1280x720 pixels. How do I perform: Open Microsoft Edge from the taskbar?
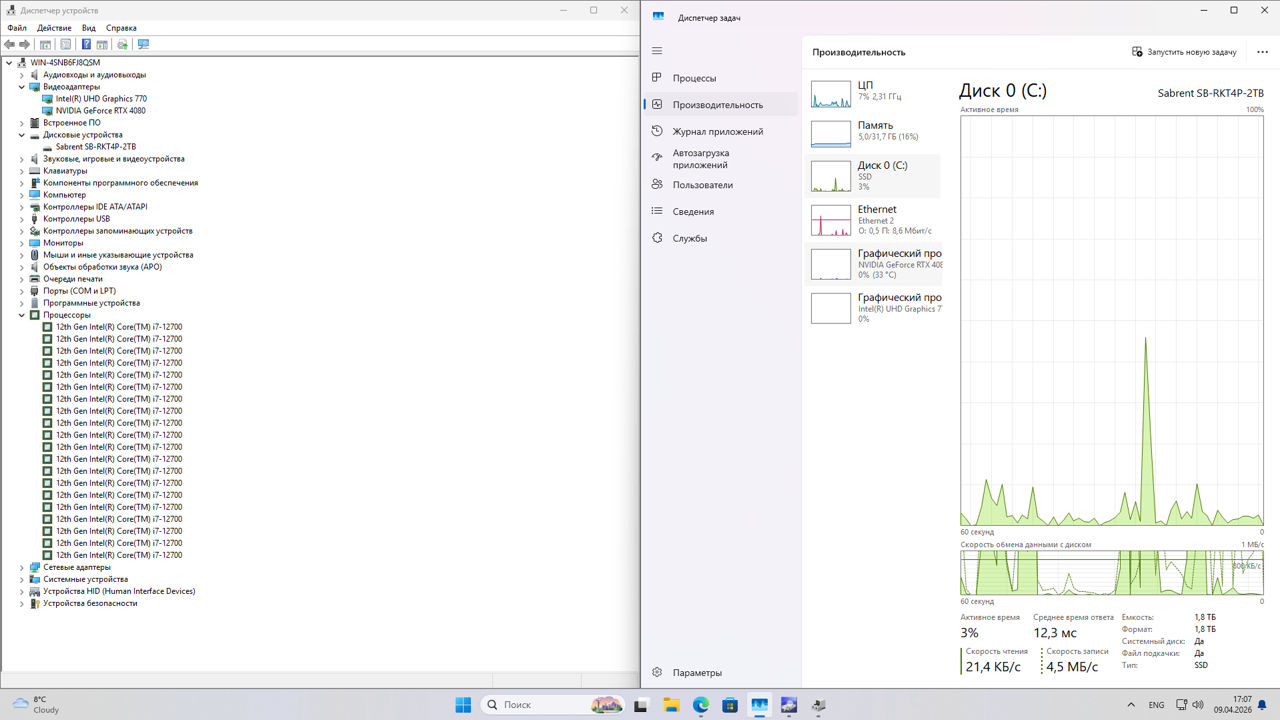701,705
